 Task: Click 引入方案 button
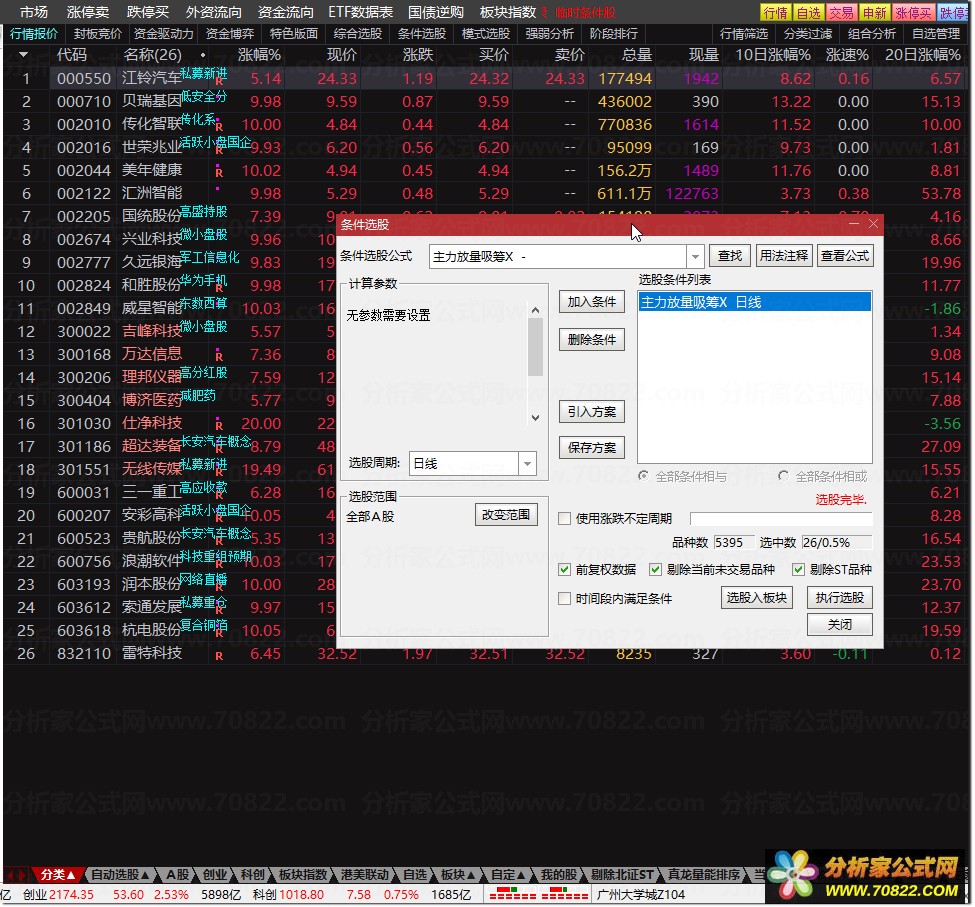[591, 412]
